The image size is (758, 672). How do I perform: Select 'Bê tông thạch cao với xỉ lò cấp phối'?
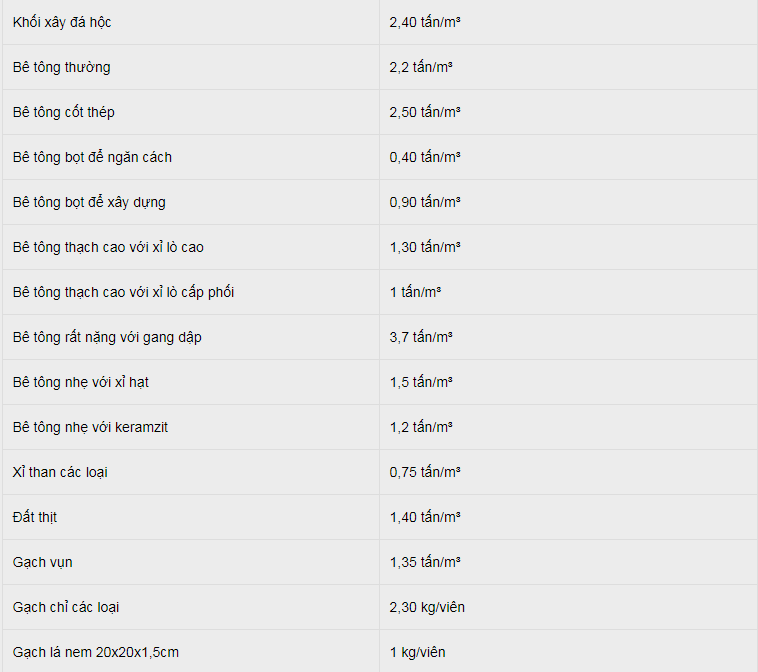pyautogui.click(x=123, y=292)
